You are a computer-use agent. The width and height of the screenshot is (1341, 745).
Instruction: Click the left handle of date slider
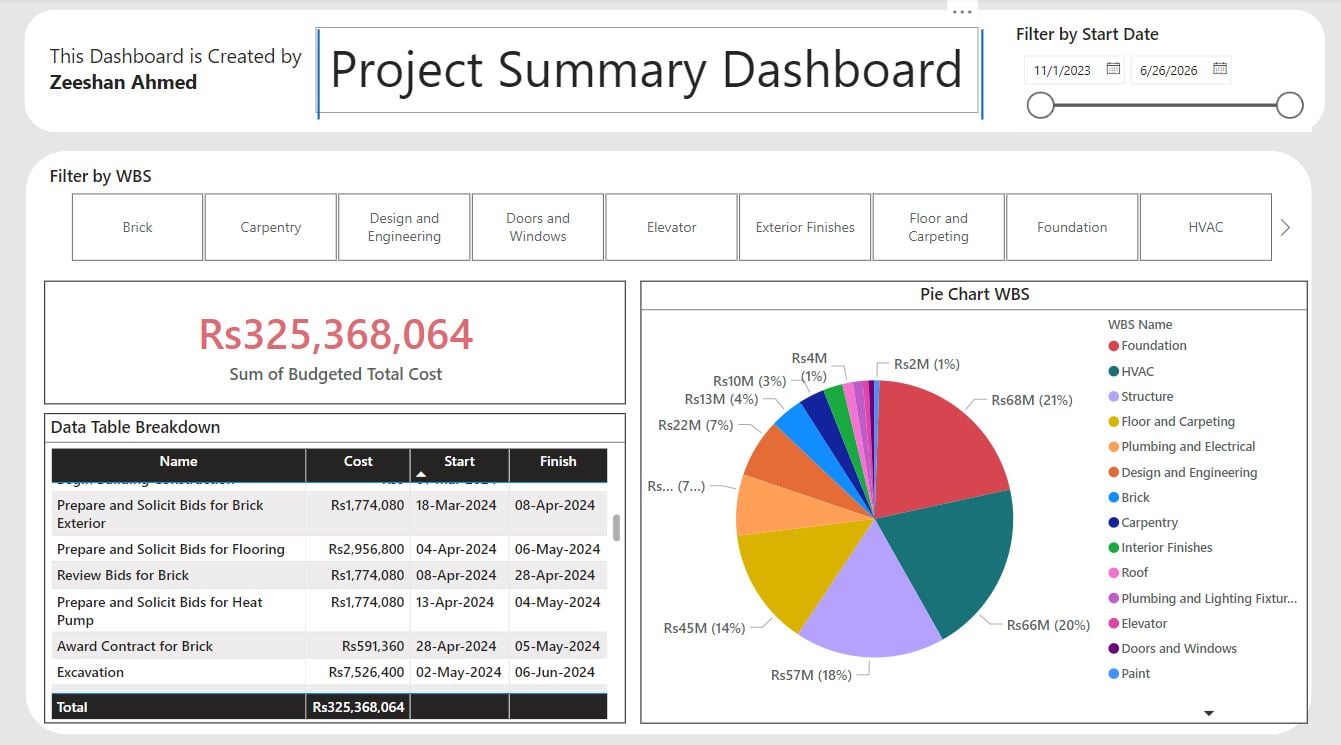(1041, 105)
